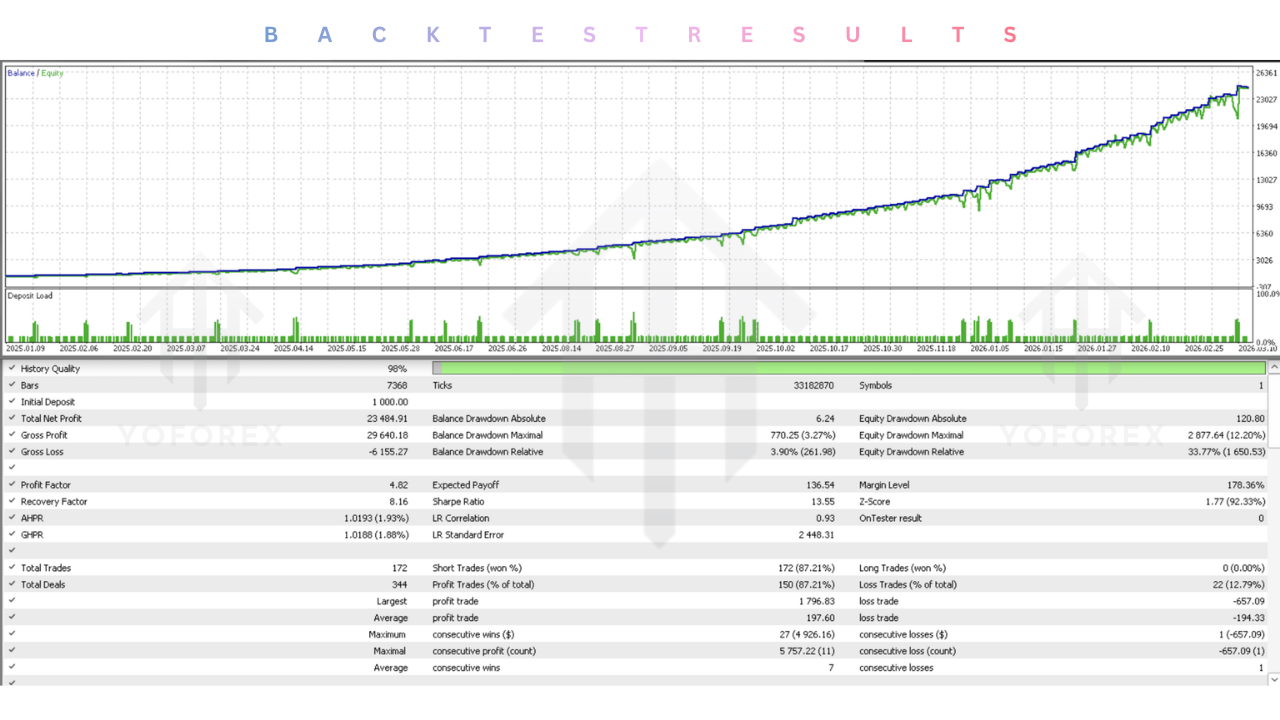Click the checkmark icon beside Profit Factor
Viewport: 1280px width, 720px height.
(12, 485)
